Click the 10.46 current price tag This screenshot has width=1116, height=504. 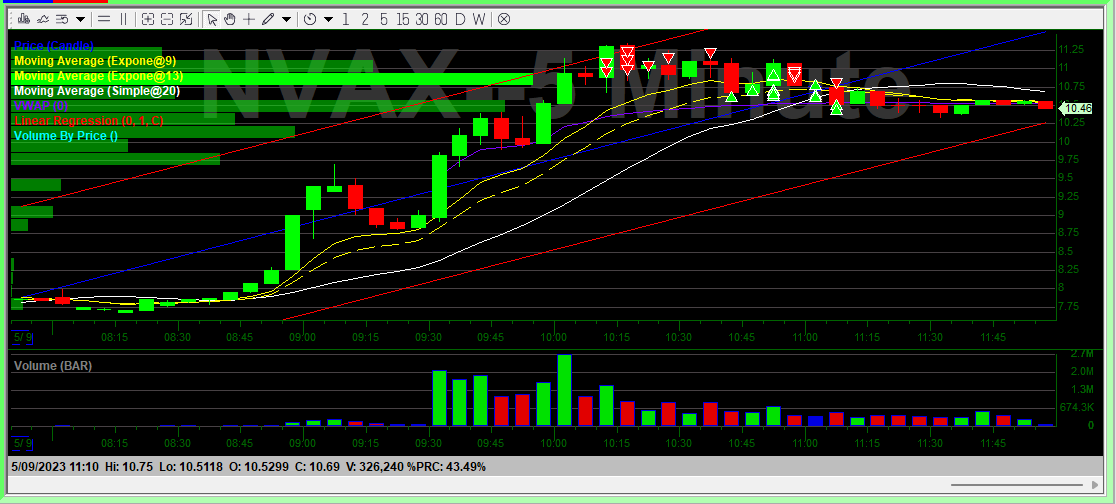tap(1076, 108)
